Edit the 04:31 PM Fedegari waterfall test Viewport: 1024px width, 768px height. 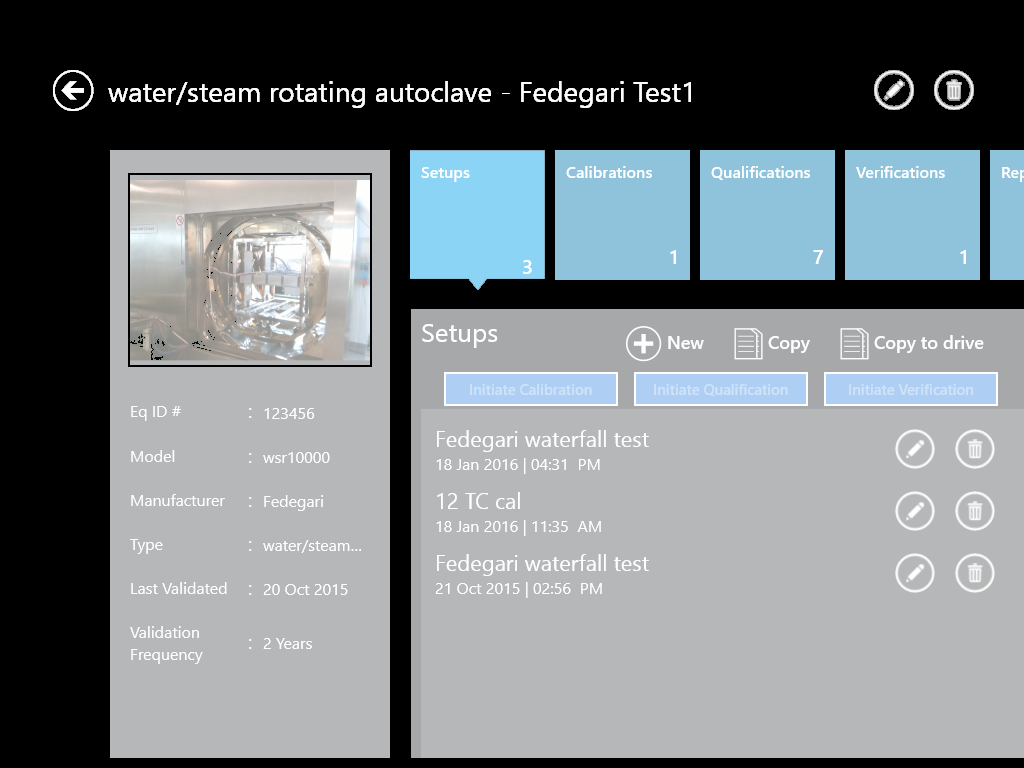click(915, 449)
